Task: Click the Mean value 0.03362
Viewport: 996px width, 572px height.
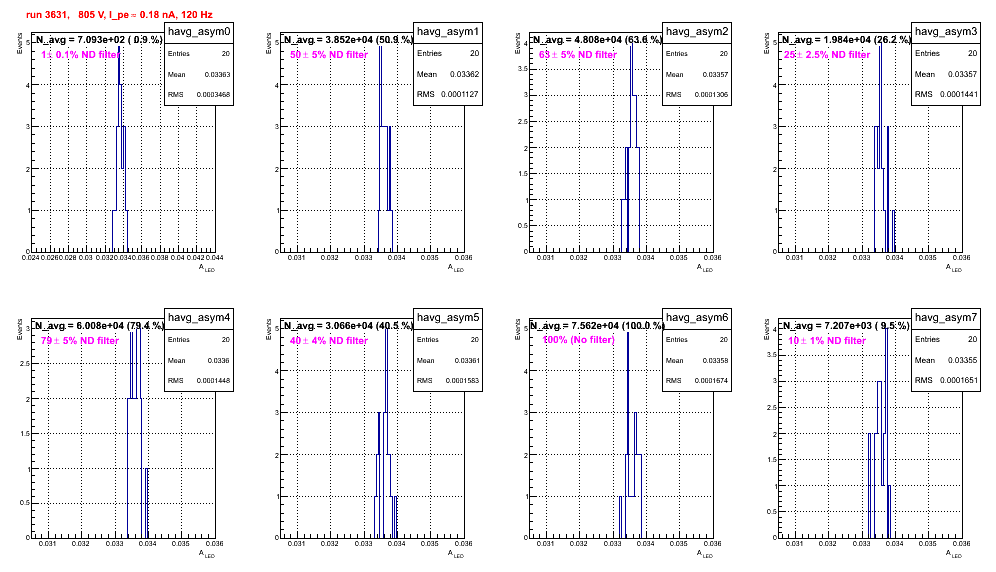Action: 464,74
